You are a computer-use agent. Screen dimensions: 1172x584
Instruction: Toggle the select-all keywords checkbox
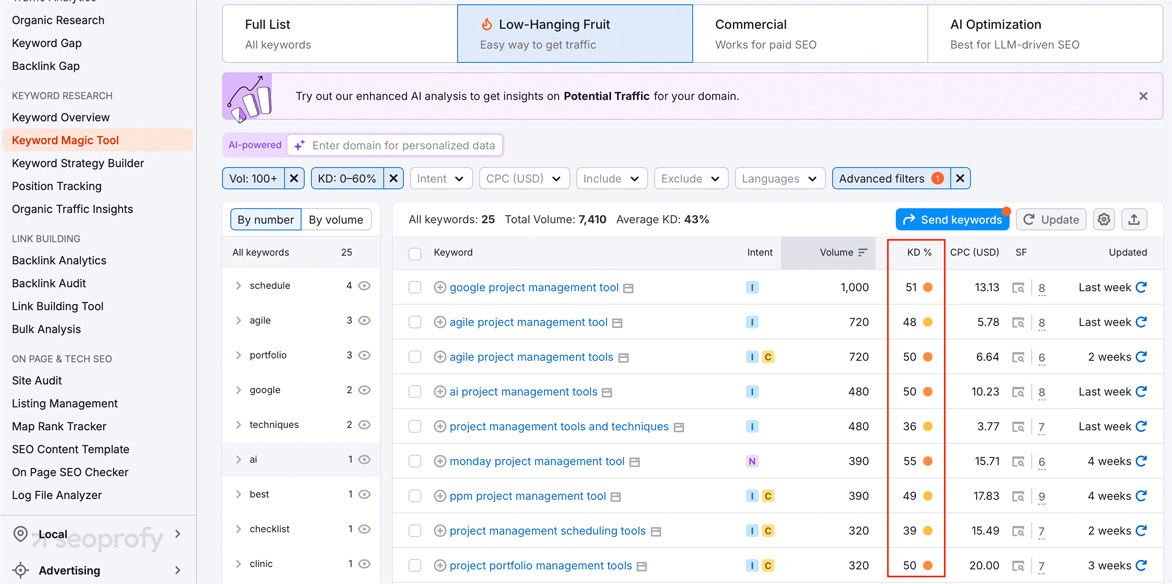point(415,253)
